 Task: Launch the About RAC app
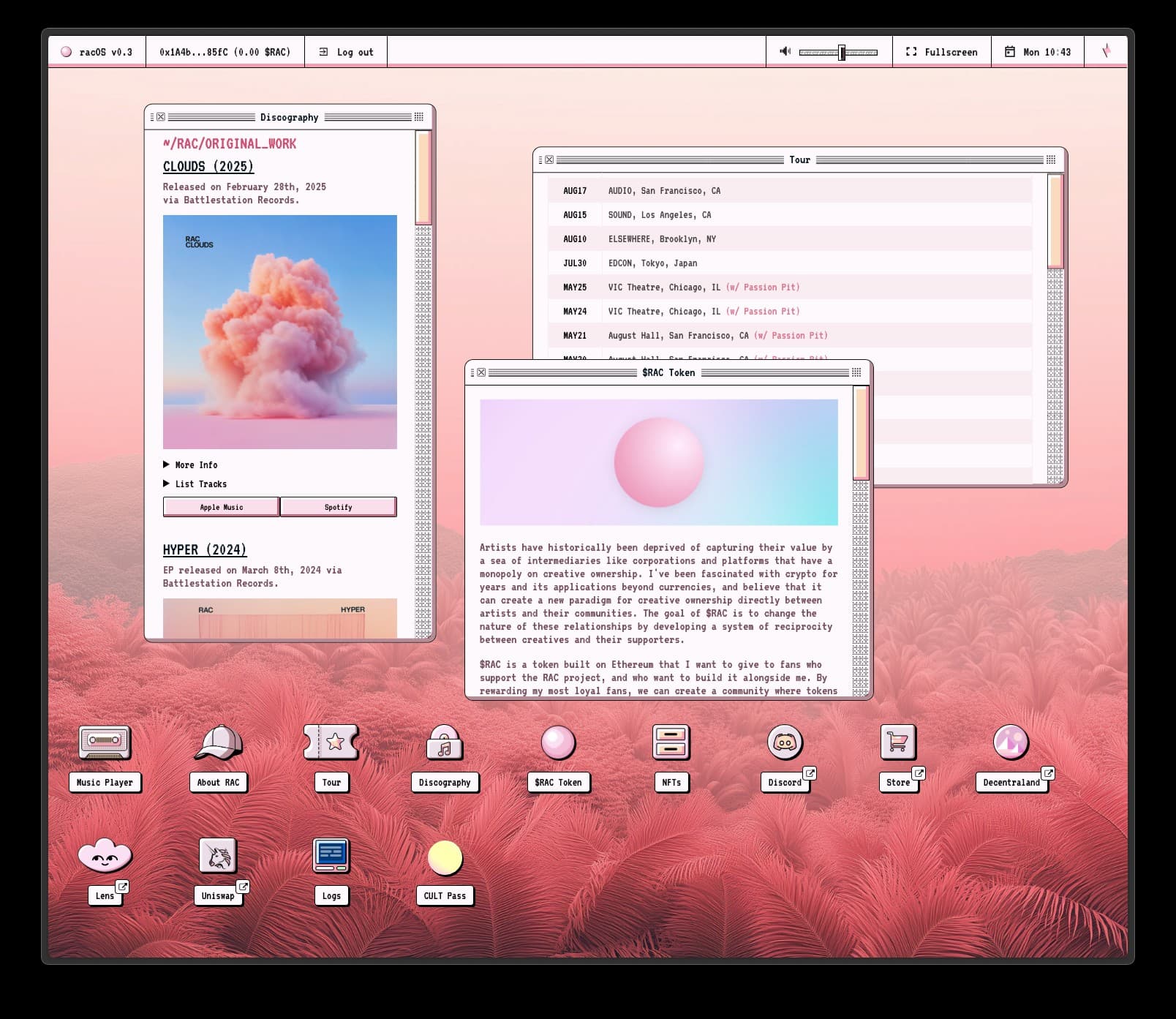[x=218, y=743]
